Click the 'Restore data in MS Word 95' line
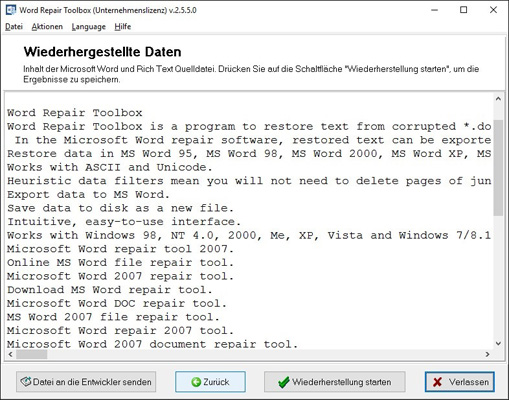509x400 pixels. [x=249, y=153]
